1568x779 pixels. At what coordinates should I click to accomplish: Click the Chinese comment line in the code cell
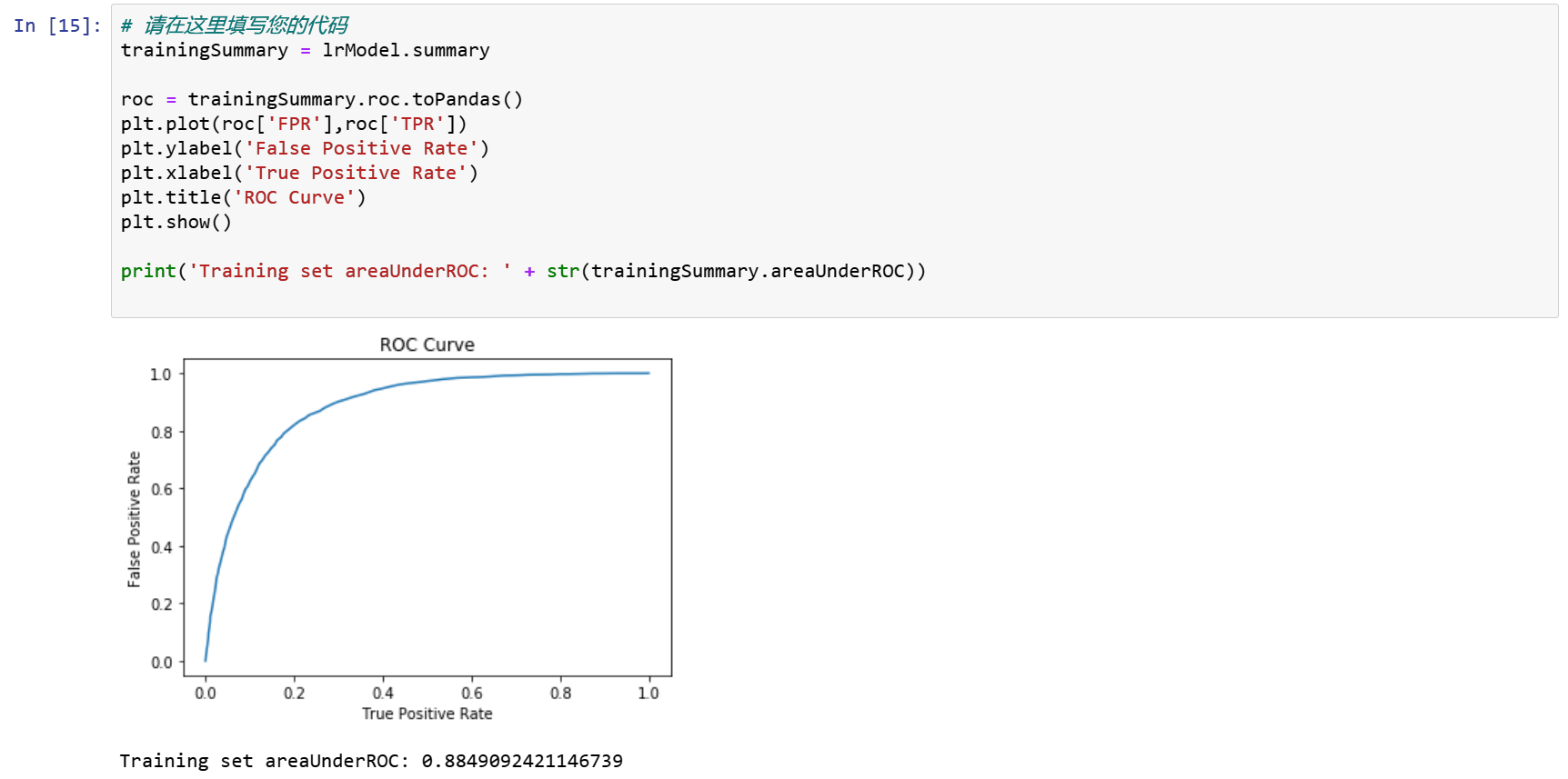pos(235,25)
